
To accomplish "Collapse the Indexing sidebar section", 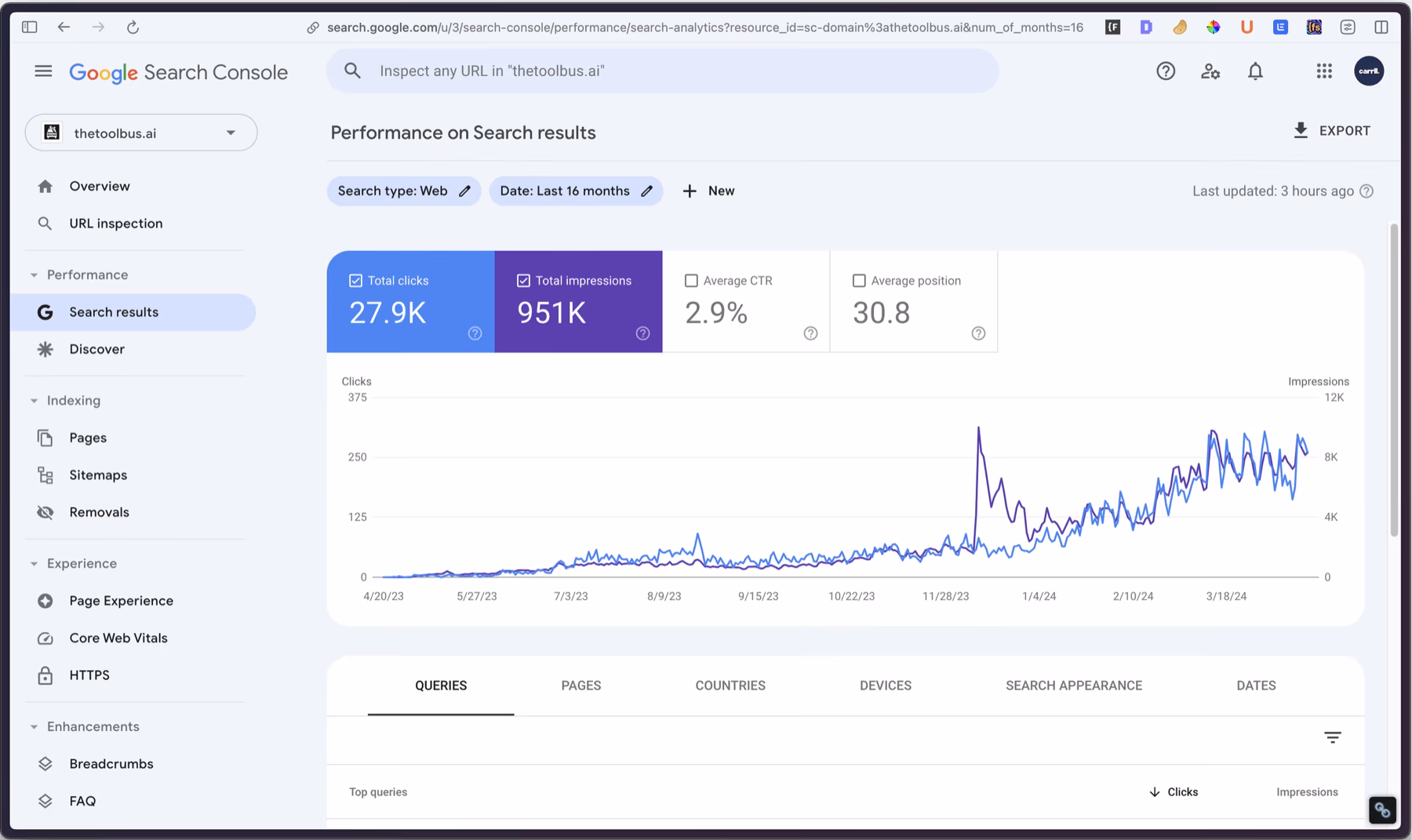I will click(34, 401).
